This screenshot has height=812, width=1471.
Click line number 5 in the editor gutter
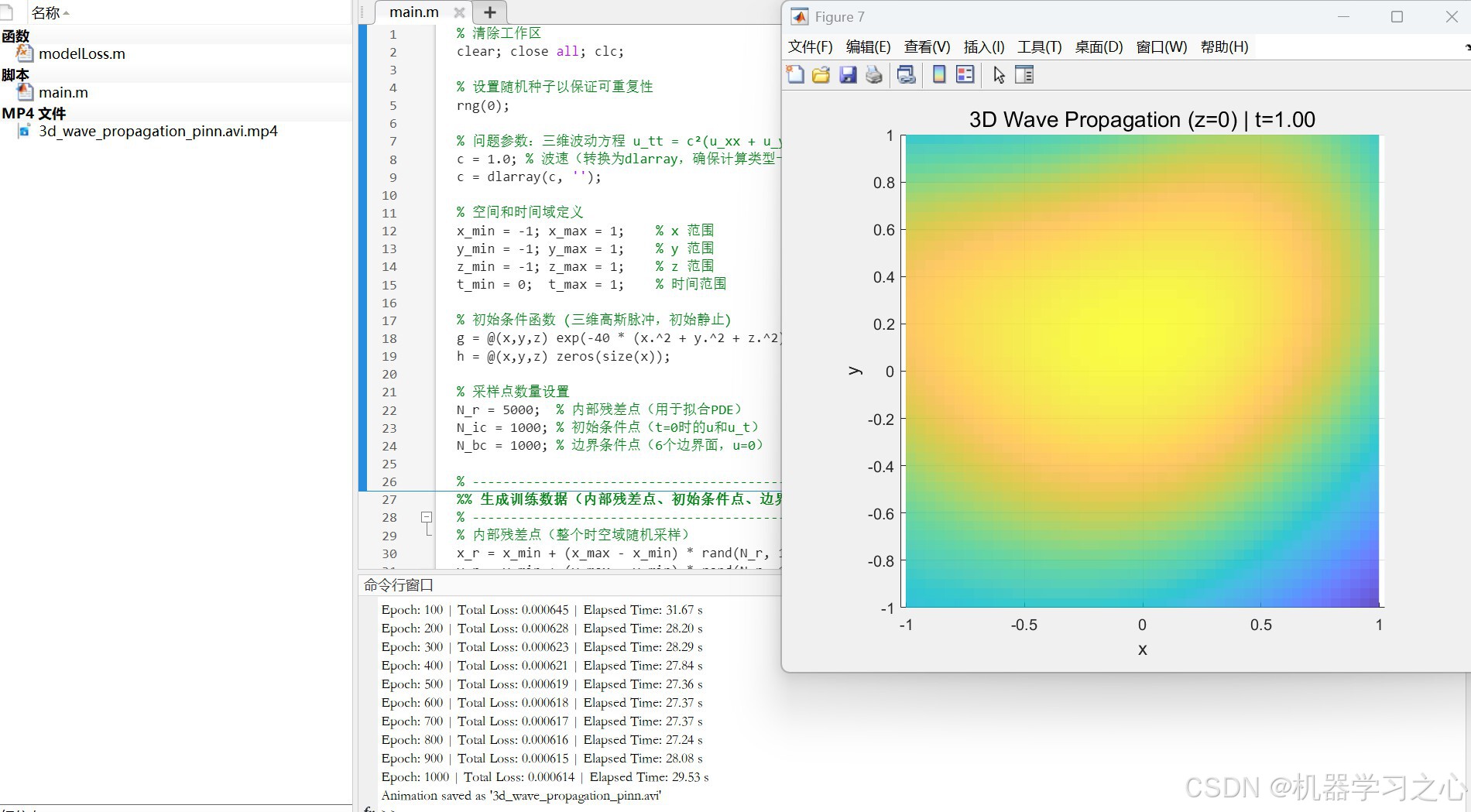[x=393, y=105]
